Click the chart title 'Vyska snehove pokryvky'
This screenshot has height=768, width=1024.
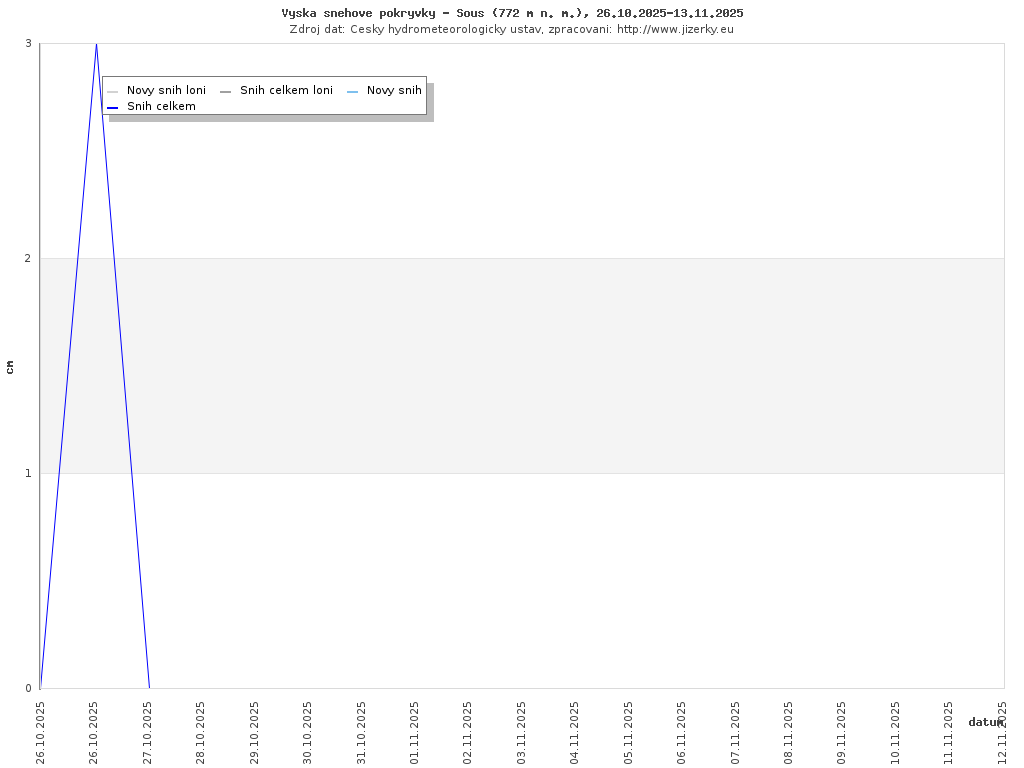click(x=512, y=13)
